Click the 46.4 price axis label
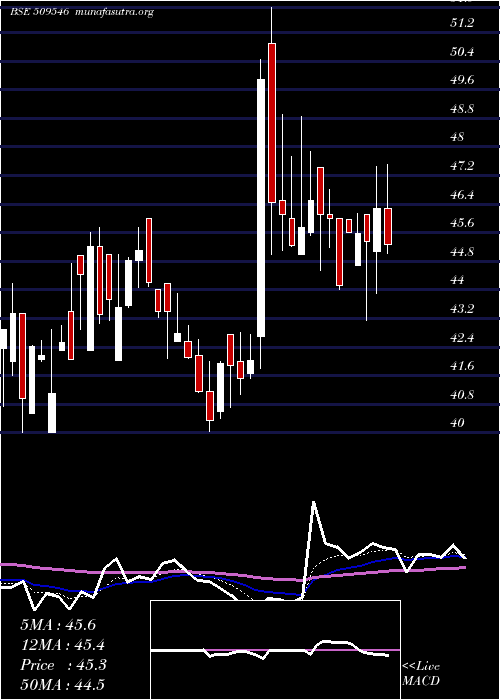This screenshot has width=500, height=700. [x=462, y=195]
